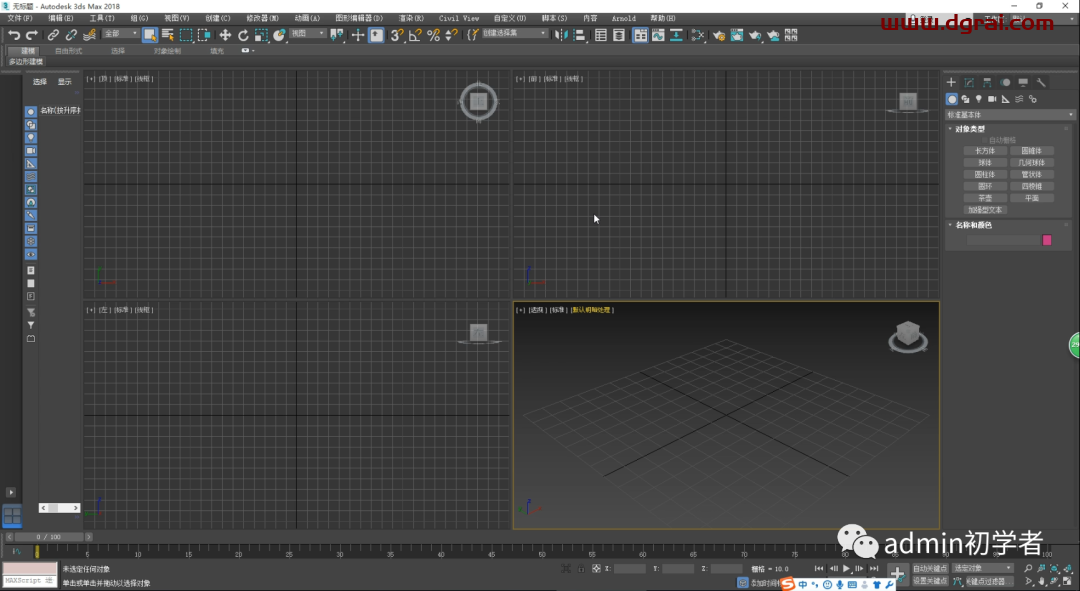Click the Redo arrow in main toolbar

[32, 34]
